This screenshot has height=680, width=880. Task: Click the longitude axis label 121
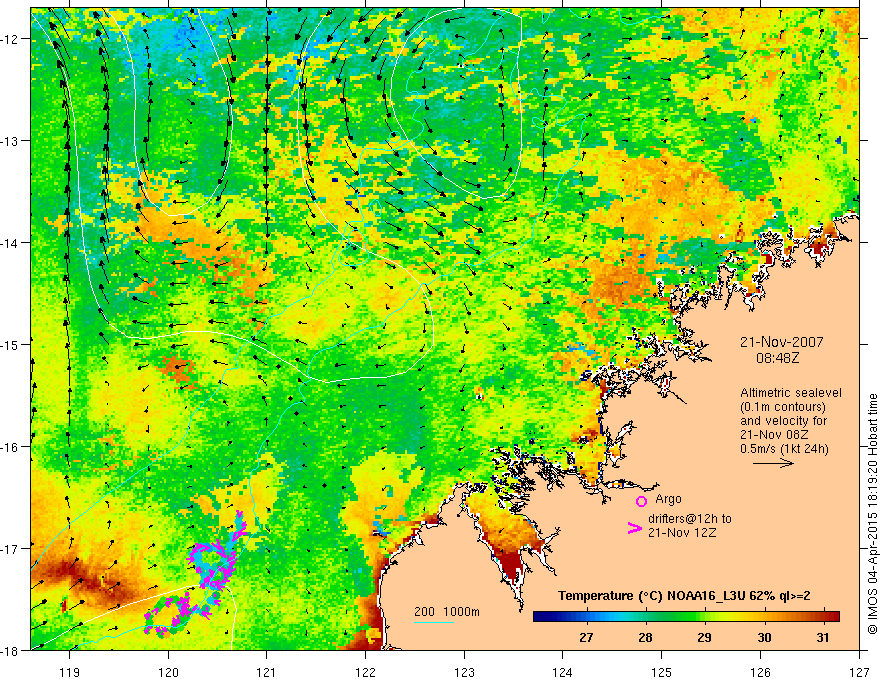coord(267,672)
